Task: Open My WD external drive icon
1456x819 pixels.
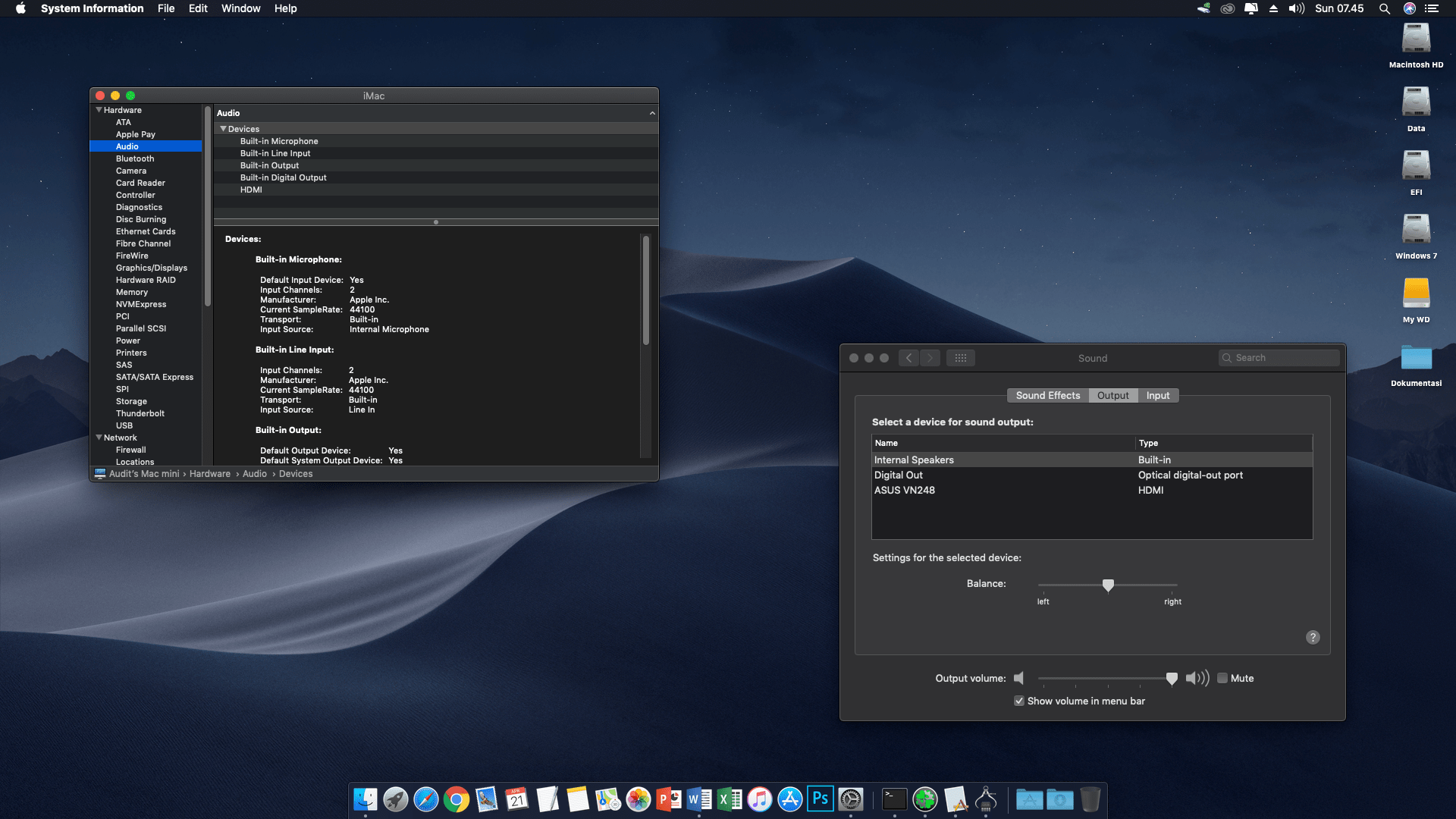Action: coord(1416,294)
